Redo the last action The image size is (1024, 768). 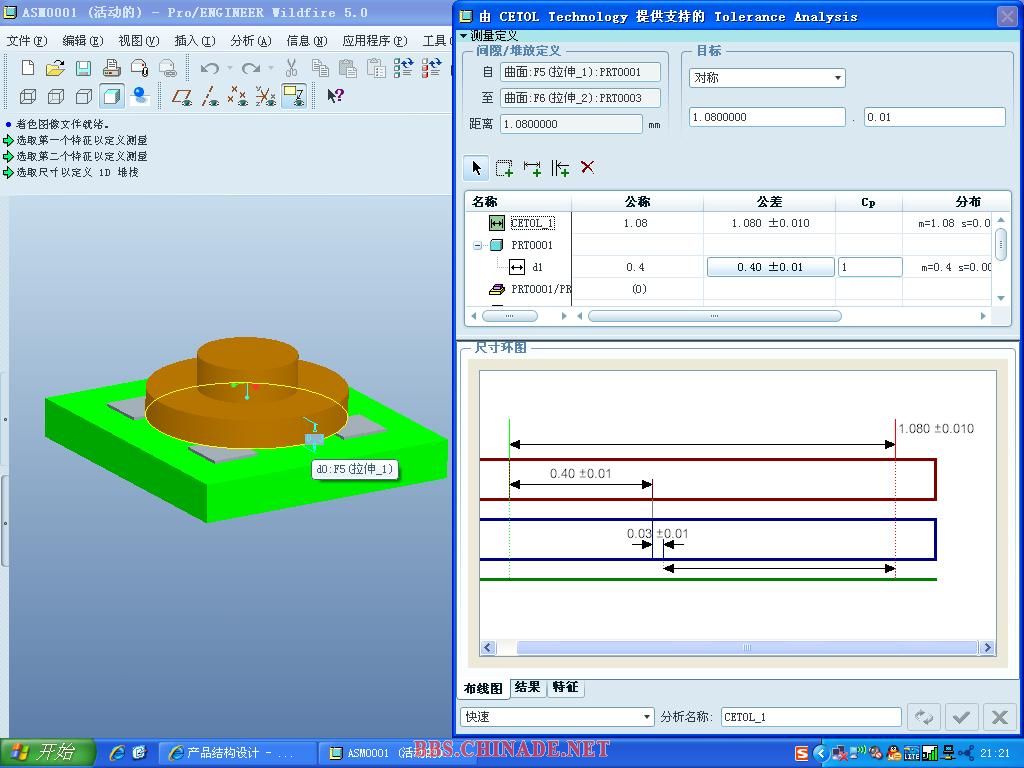pos(250,68)
